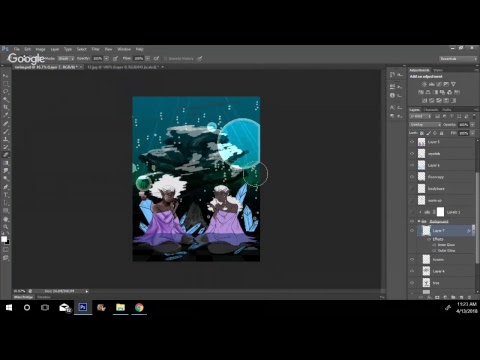
Task: Toggle Erase to History checkbox
Action: (x=165, y=59)
